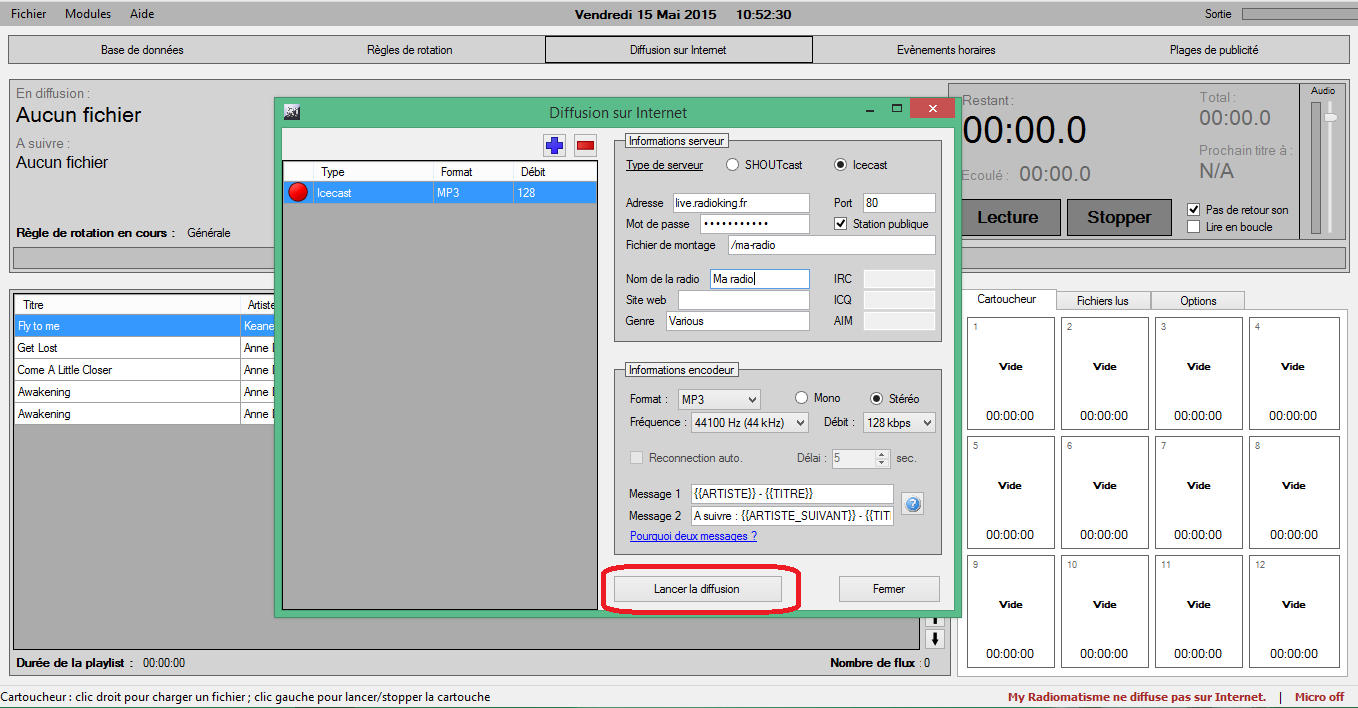Click cartridge slot number 1
1358x708 pixels.
[x=1011, y=374]
